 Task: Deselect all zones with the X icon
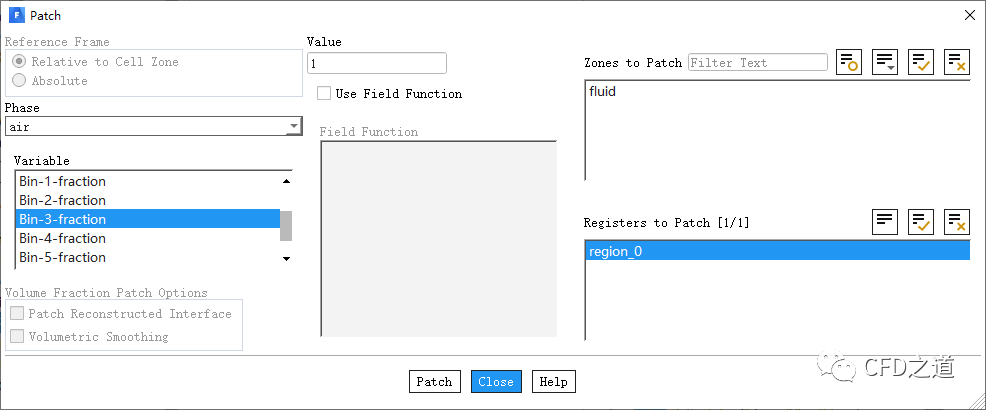point(957,62)
